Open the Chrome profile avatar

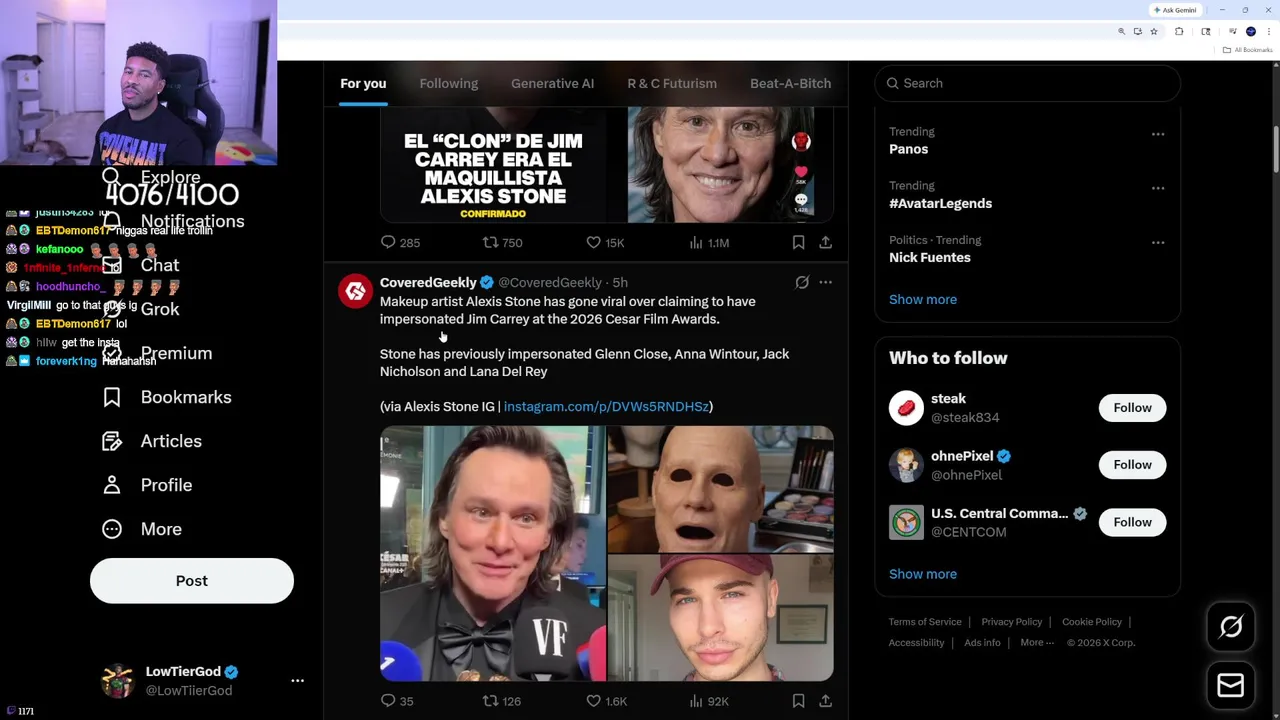1250,32
